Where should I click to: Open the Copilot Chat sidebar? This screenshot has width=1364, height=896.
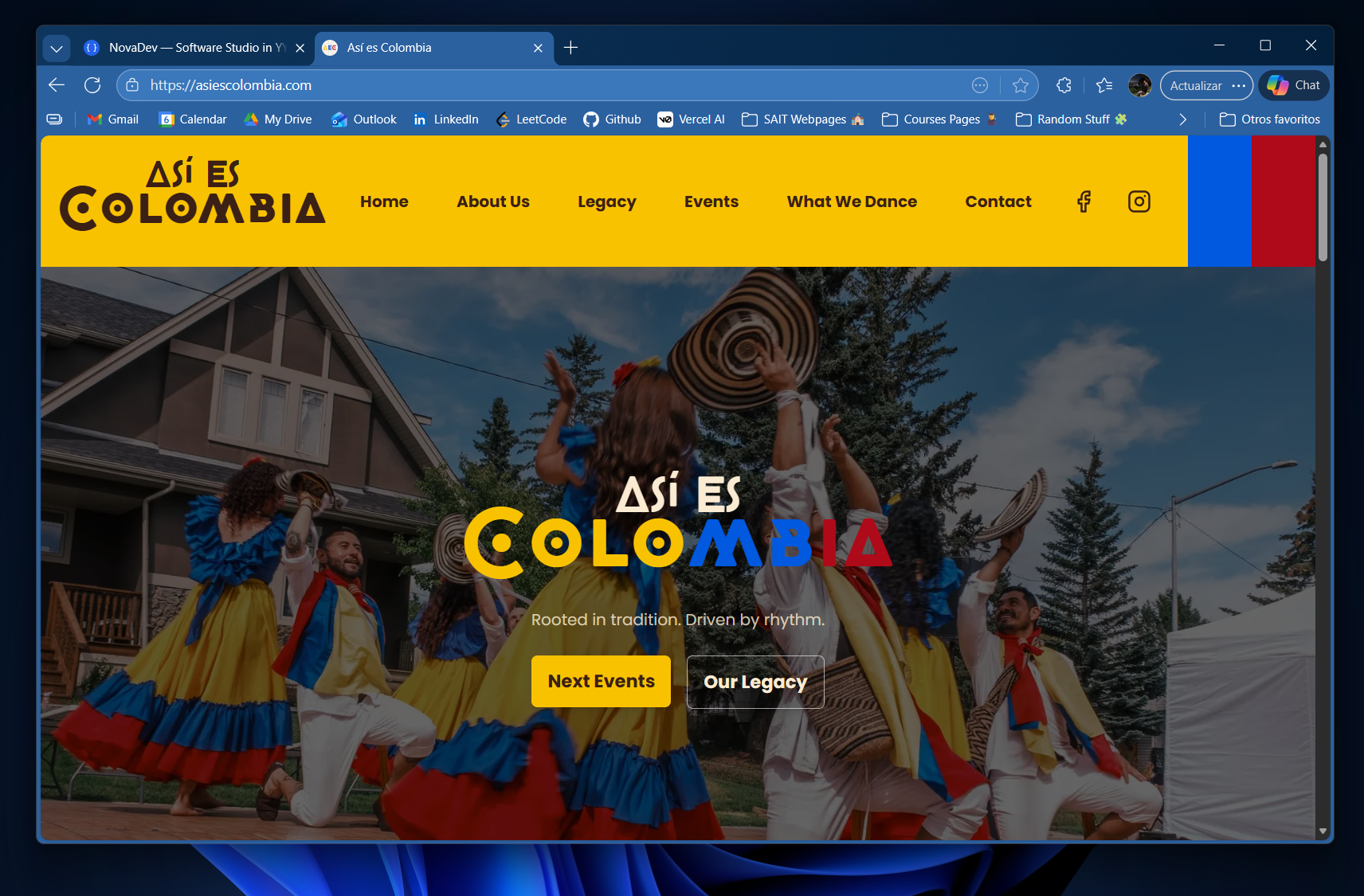click(x=1293, y=85)
